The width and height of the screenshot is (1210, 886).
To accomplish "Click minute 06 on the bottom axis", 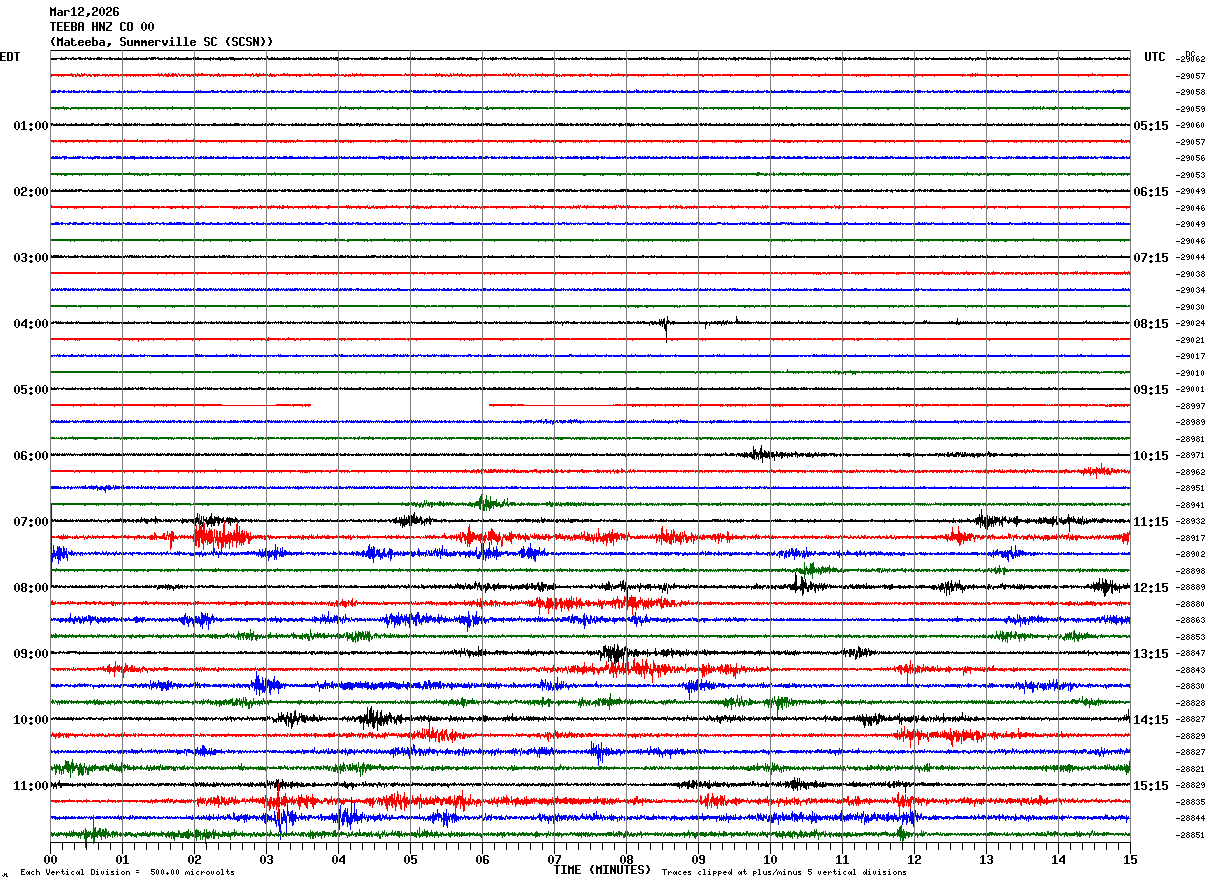I will 482,859.
